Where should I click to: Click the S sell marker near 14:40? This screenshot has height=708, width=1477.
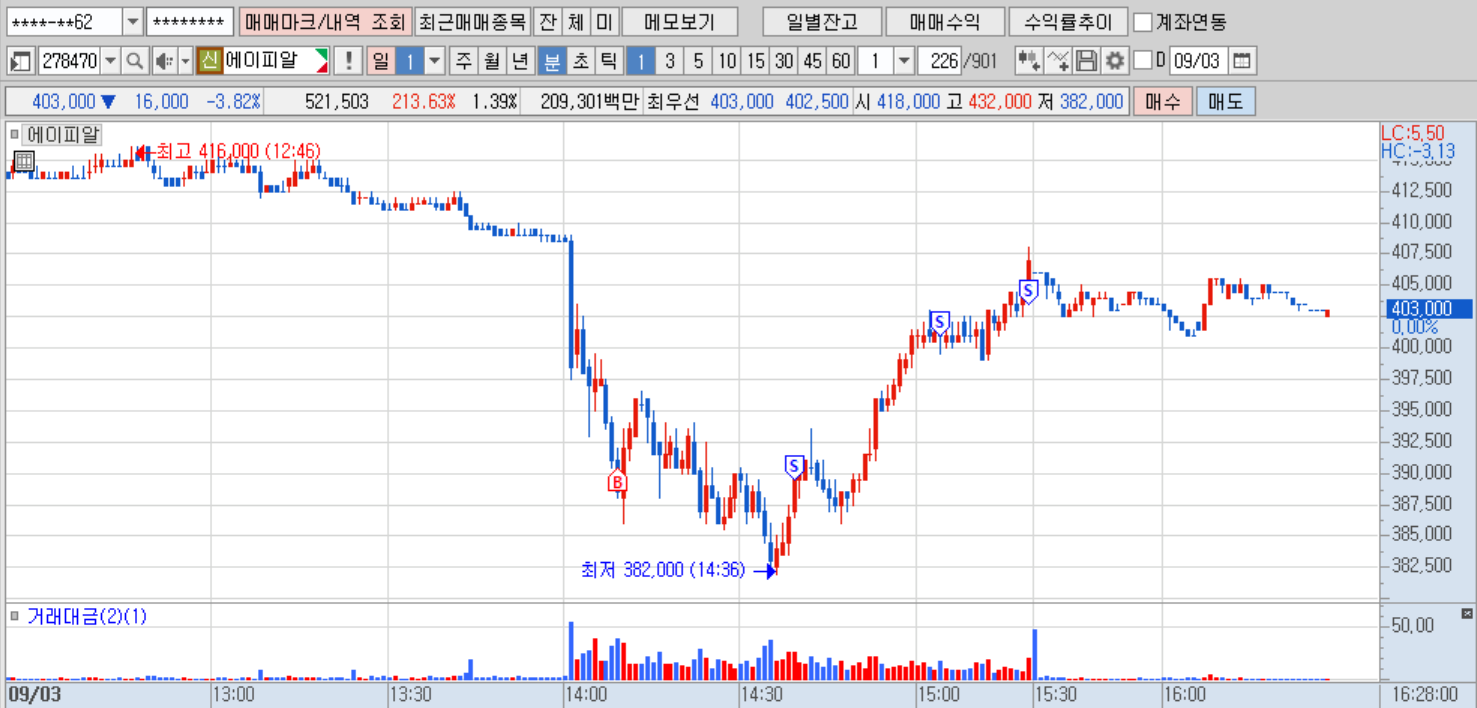tap(794, 465)
